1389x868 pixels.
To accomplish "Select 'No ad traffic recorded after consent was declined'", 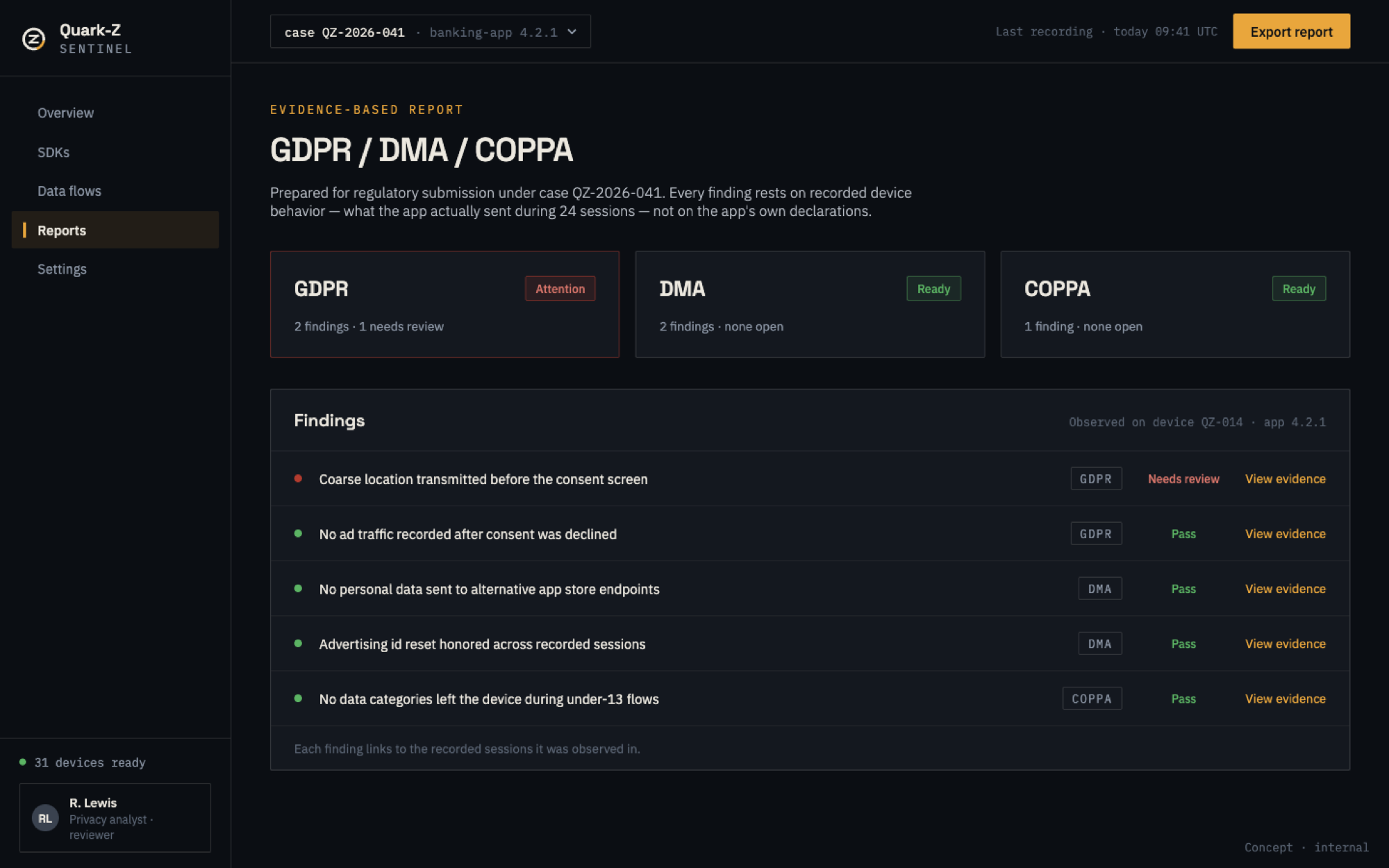I will point(467,534).
